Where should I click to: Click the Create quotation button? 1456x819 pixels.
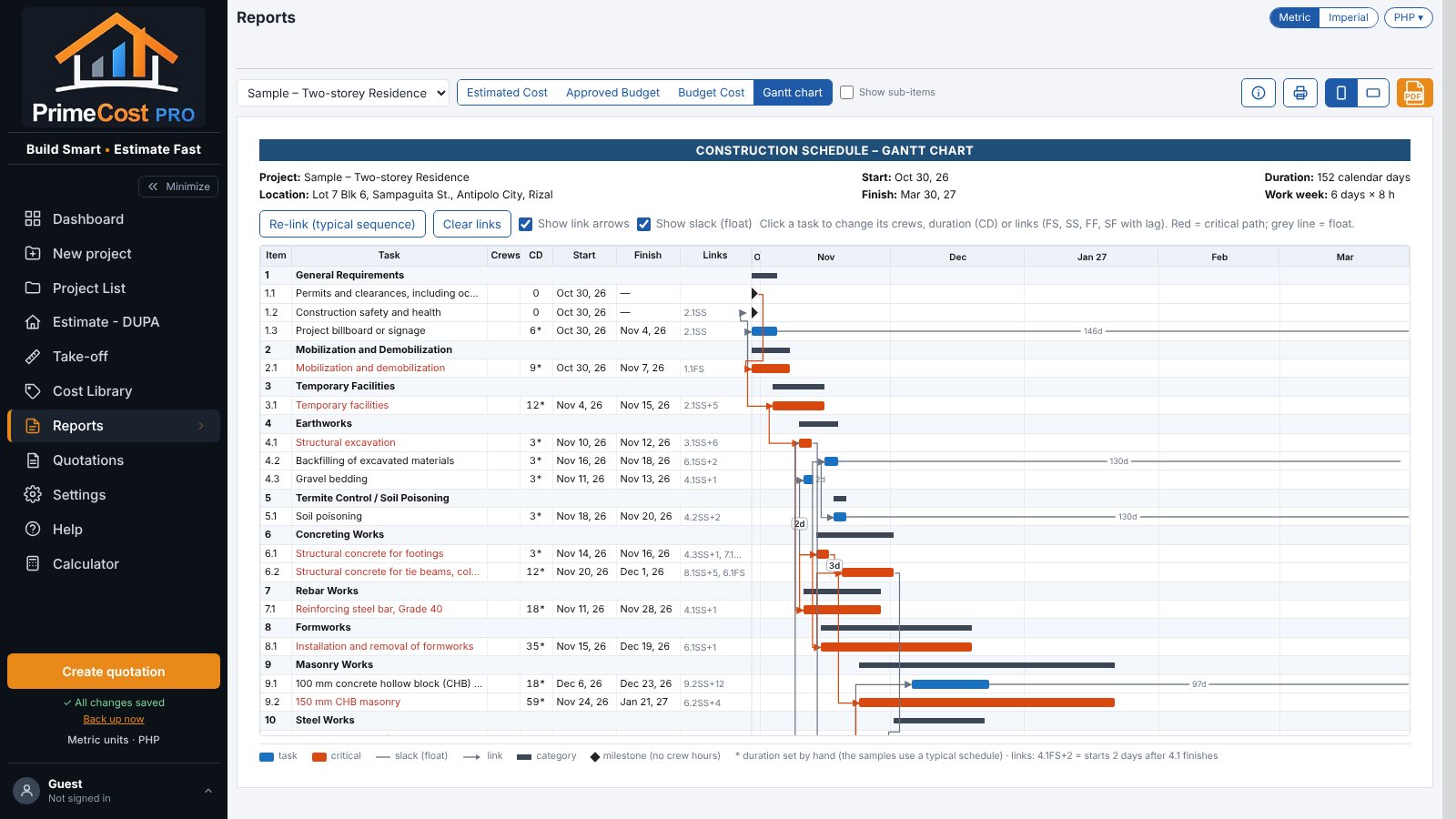114,672
